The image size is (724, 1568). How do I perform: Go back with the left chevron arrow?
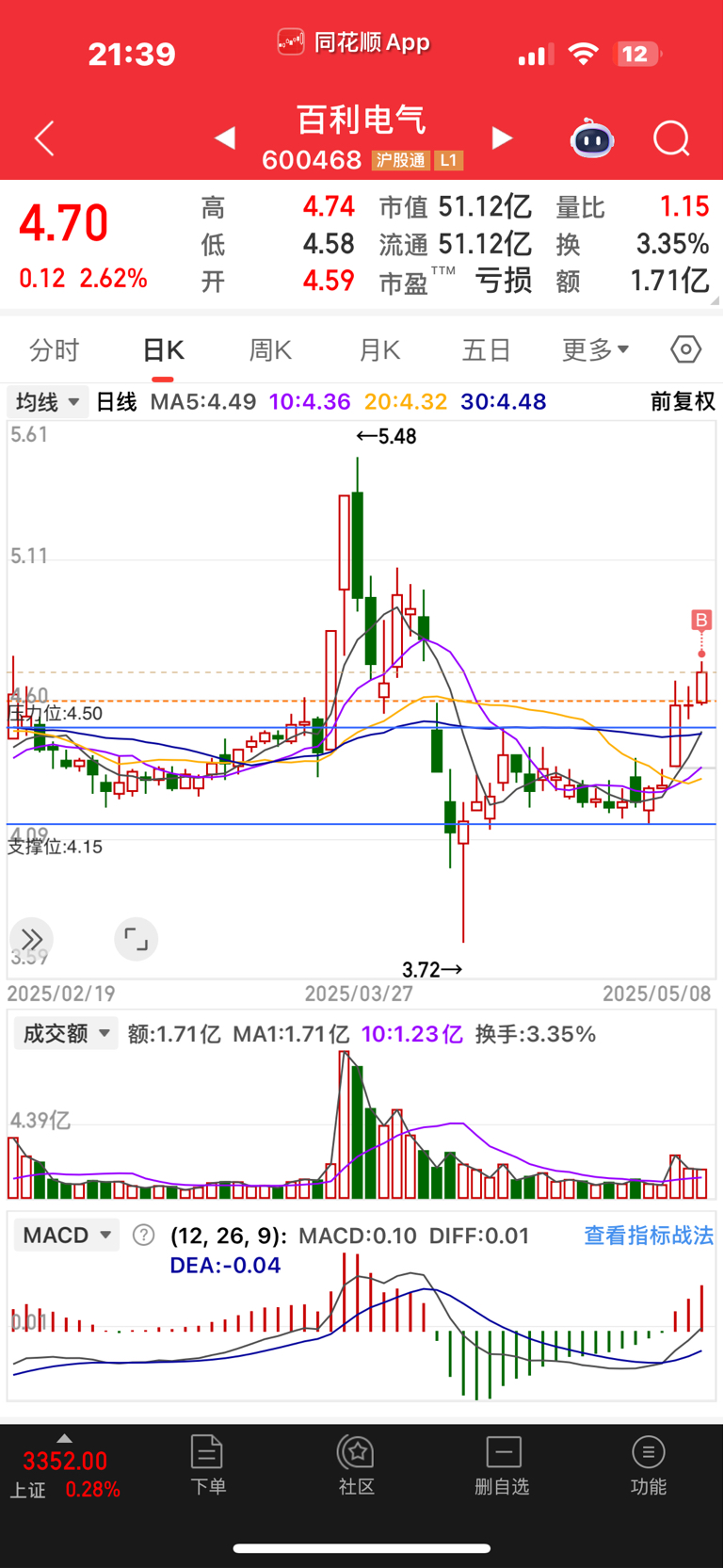tap(44, 138)
